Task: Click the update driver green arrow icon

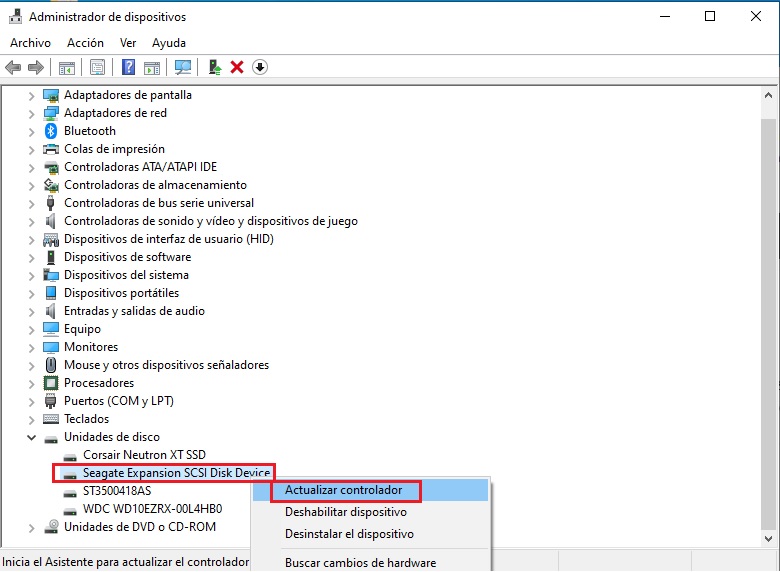Action: click(x=214, y=67)
